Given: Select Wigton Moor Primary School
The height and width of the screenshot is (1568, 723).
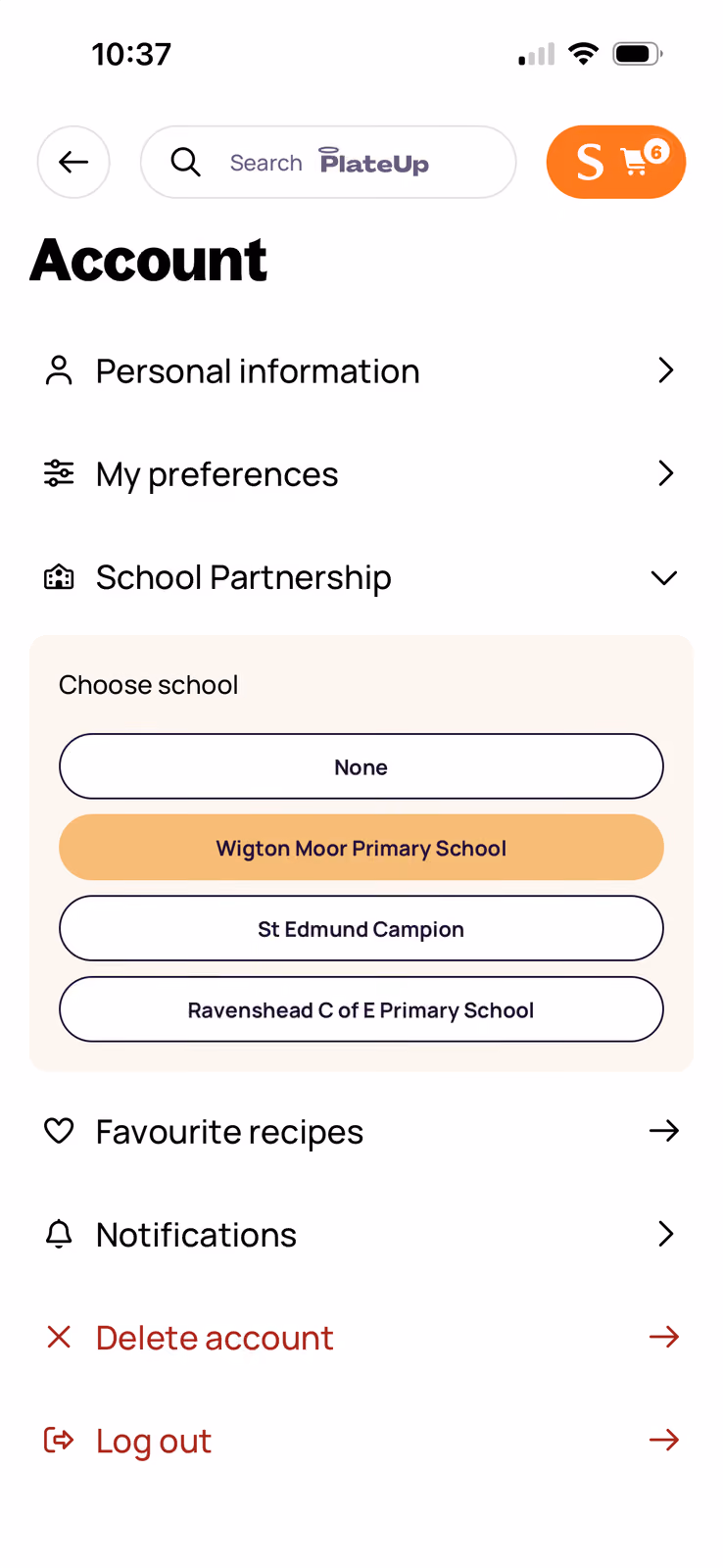Looking at the screenshot, I should (361, 848).
